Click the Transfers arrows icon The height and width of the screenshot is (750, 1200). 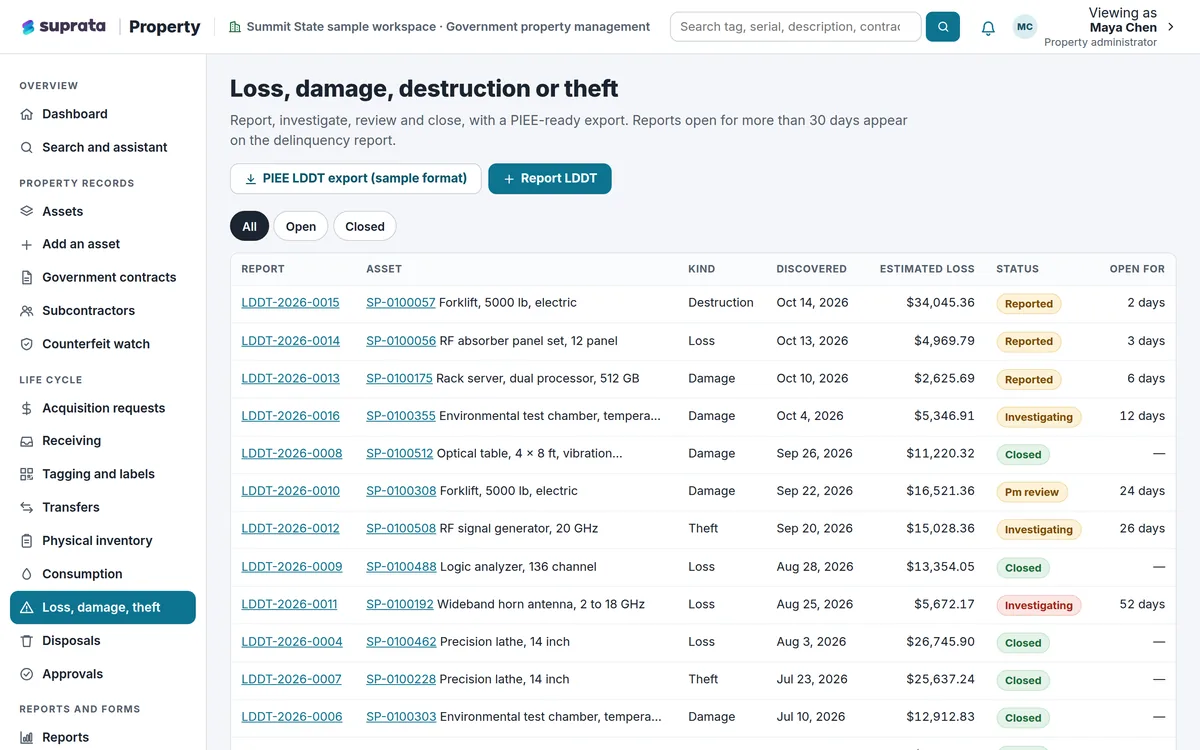click(27, 507)
